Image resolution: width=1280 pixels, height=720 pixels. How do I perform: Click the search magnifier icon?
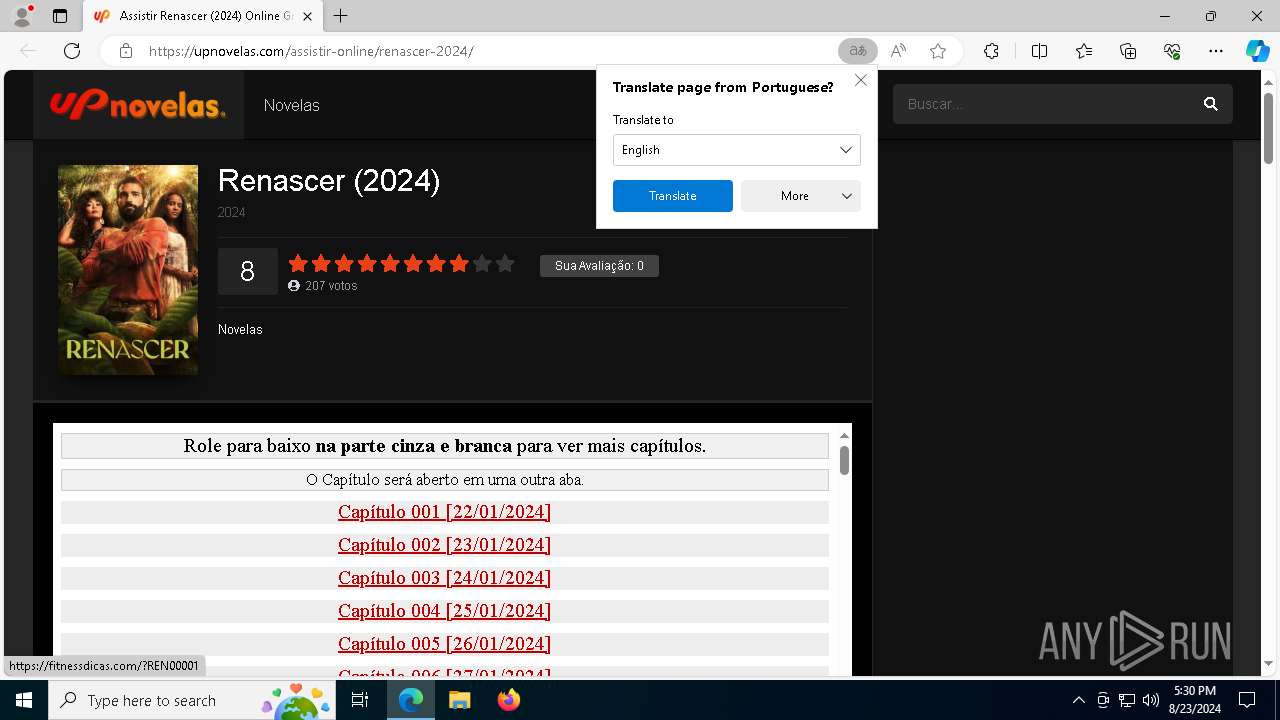click(x=1210, y=104)
